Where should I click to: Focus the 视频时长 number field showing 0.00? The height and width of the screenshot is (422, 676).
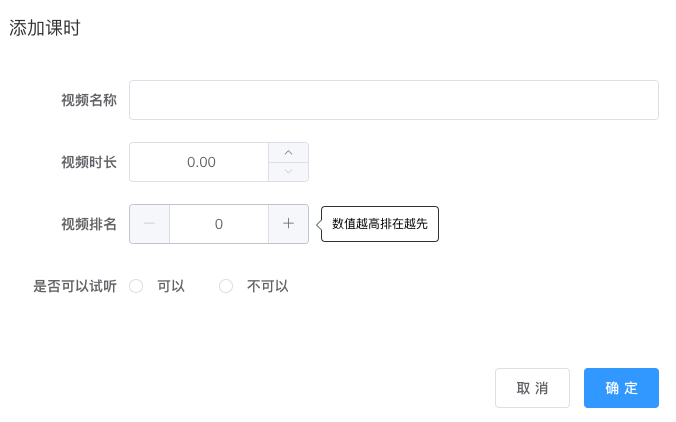[x=200, y=162]
